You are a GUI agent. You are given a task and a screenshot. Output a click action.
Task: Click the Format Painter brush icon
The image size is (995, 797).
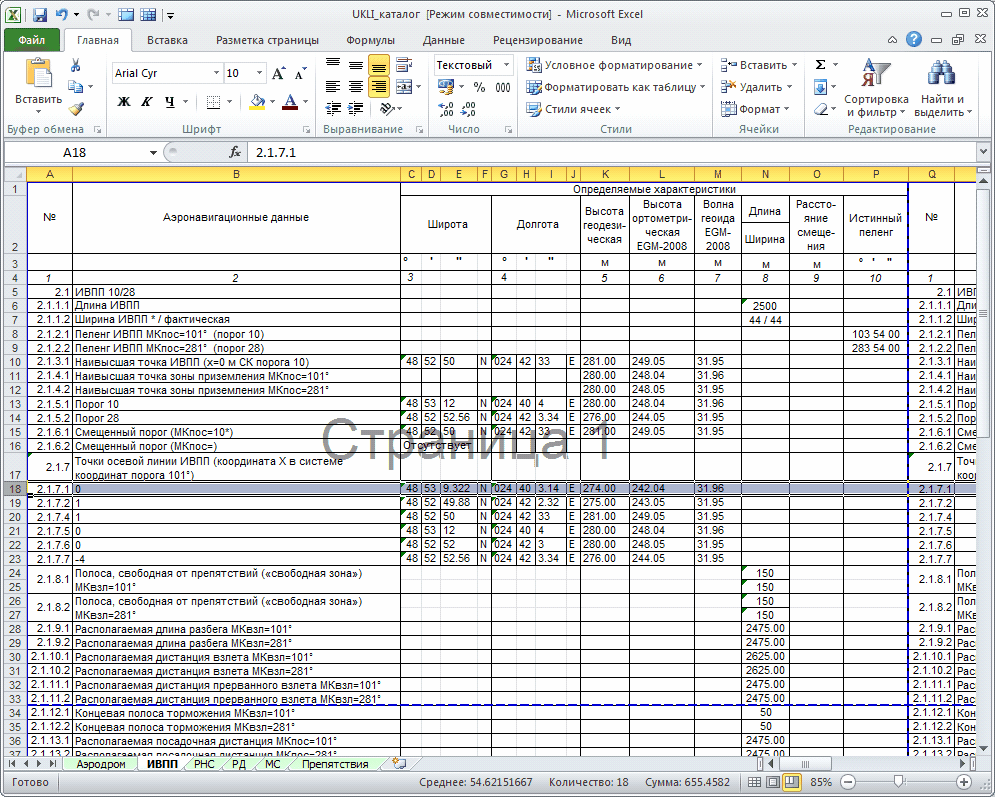76,109
